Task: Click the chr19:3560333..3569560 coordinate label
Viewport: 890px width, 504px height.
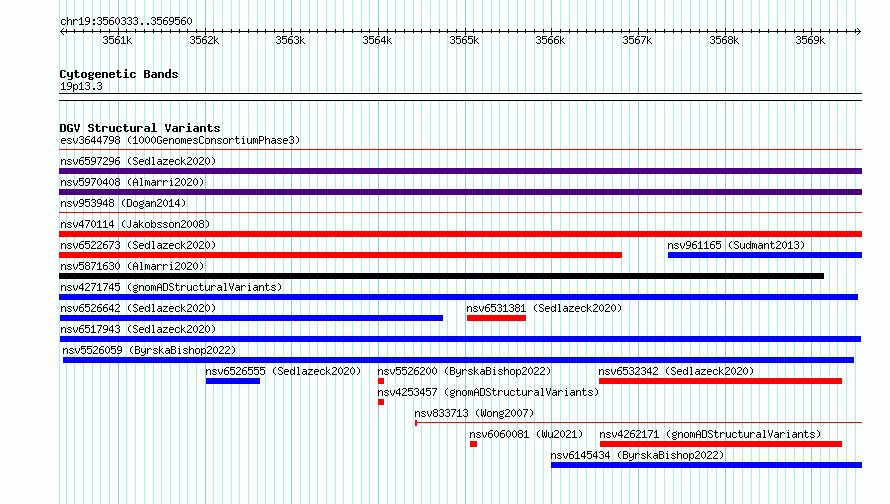Action: click(x=126, y=21)
